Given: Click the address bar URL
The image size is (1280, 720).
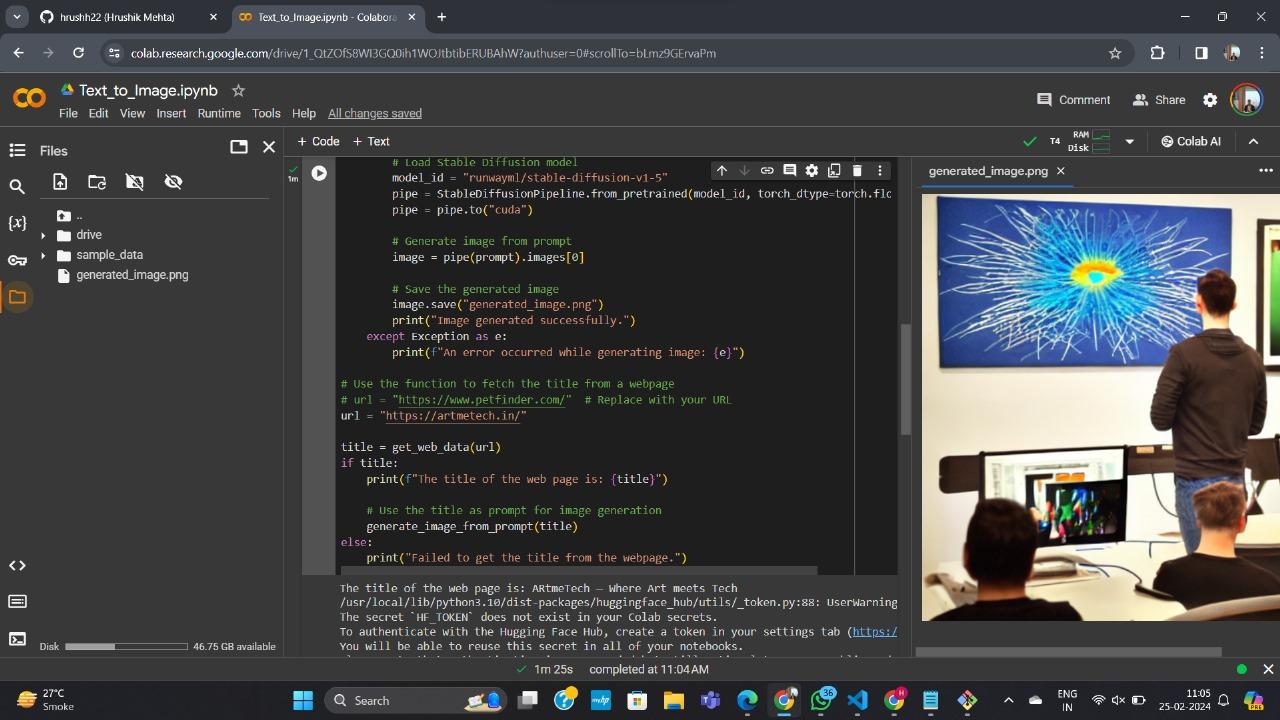Looking at the screenshot, I should 423,53.
